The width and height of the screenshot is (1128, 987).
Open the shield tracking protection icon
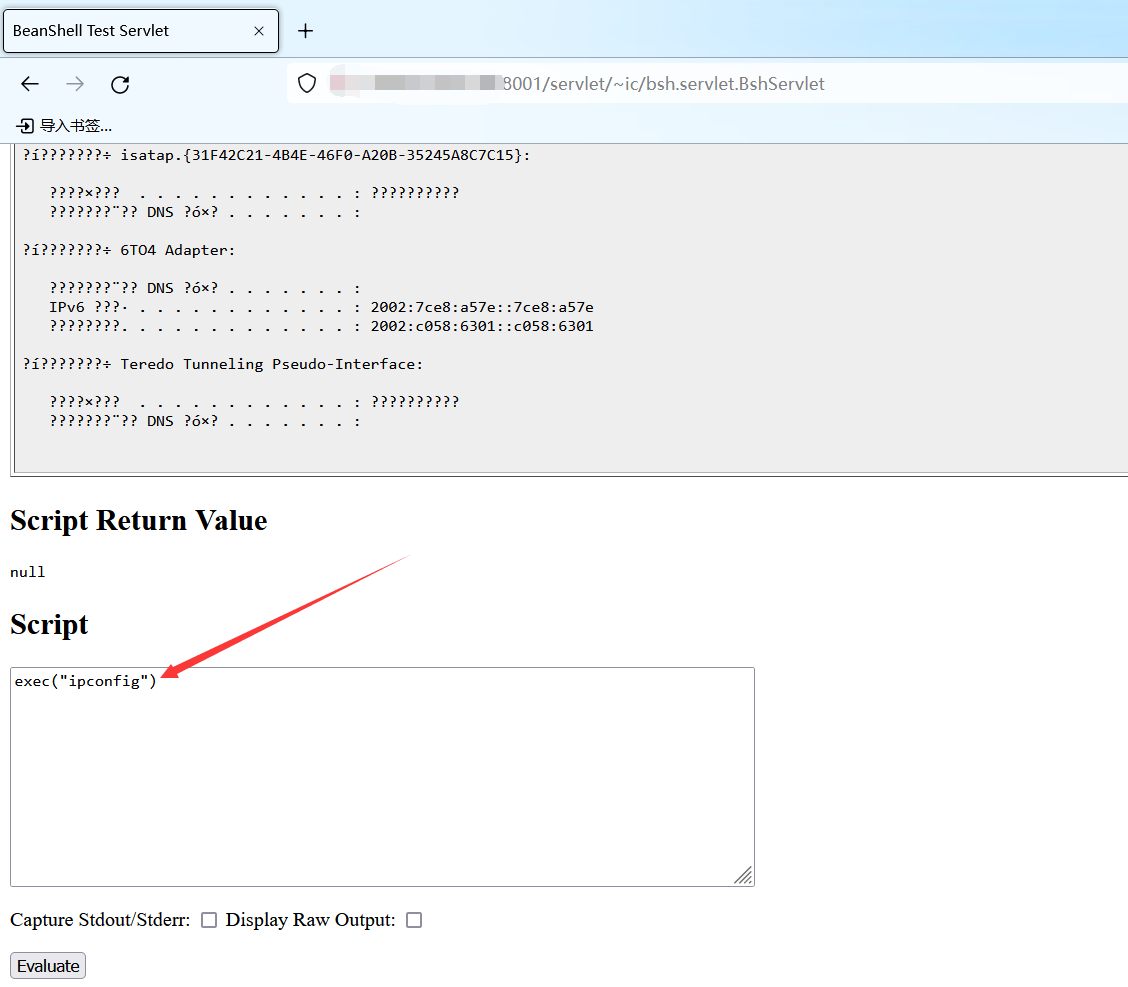coord(307,84)
